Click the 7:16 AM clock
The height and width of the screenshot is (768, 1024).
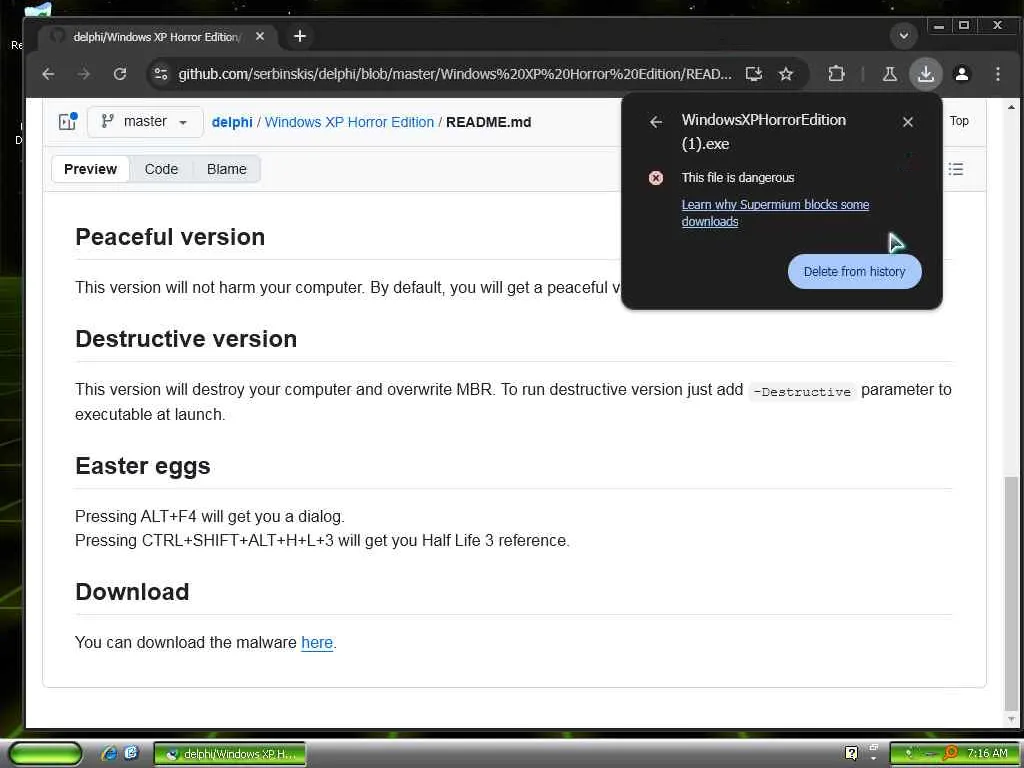(x=987, y=753)
